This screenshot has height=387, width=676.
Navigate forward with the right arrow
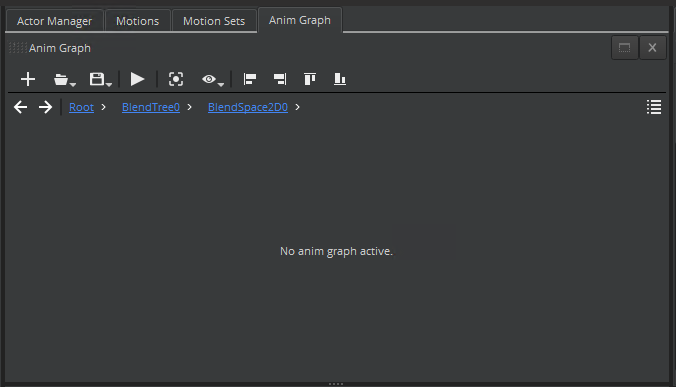point(45,107)
